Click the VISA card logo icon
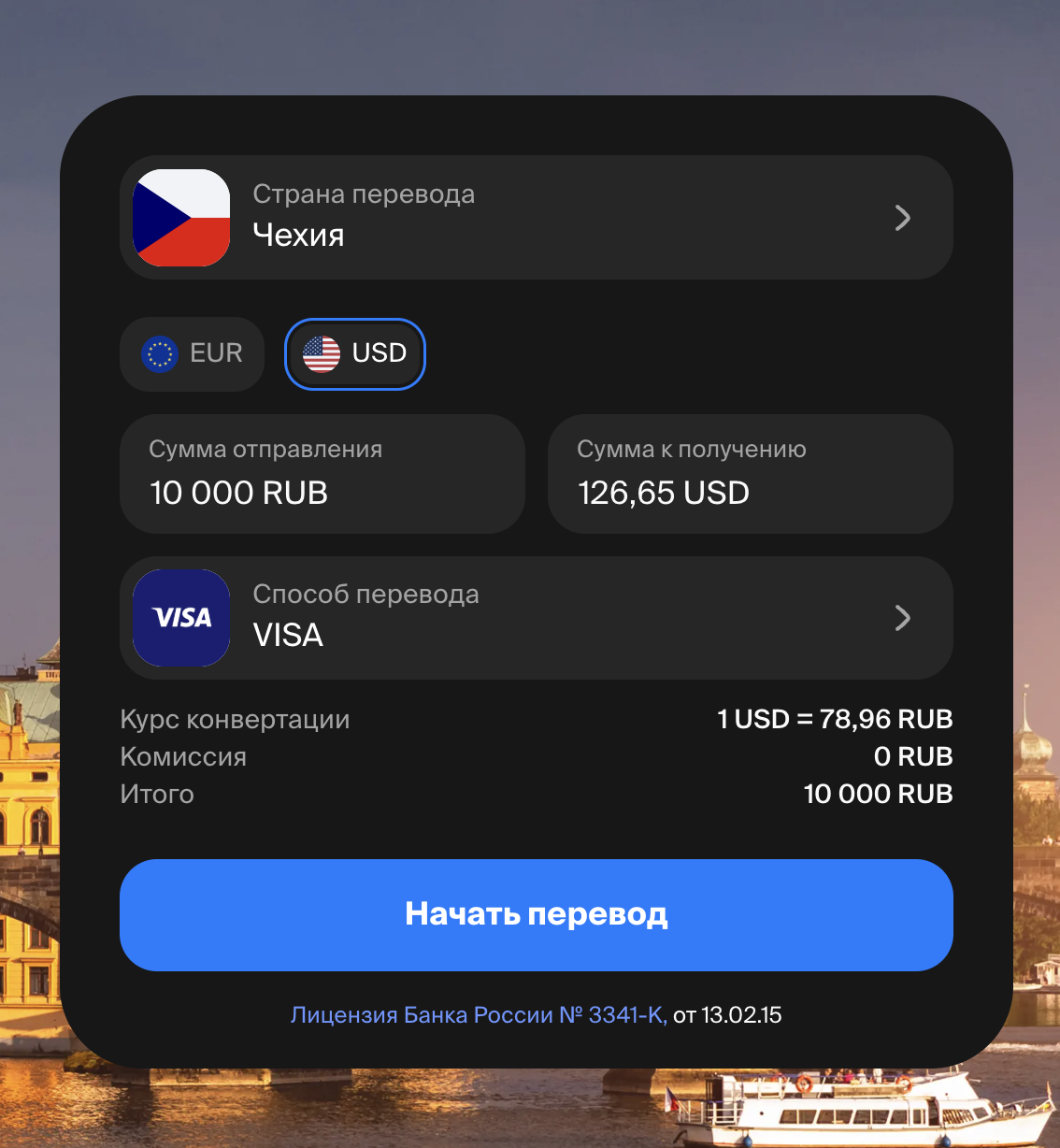1060x1148 pixels. point(181,618)
